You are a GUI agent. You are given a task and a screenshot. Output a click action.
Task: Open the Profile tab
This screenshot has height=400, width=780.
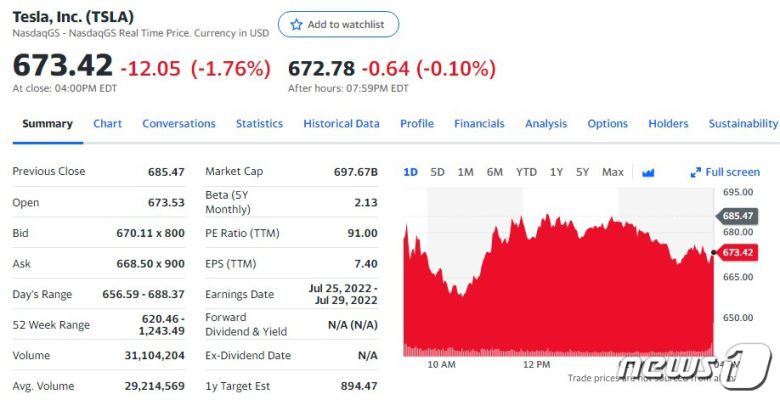tap(417, 124)
